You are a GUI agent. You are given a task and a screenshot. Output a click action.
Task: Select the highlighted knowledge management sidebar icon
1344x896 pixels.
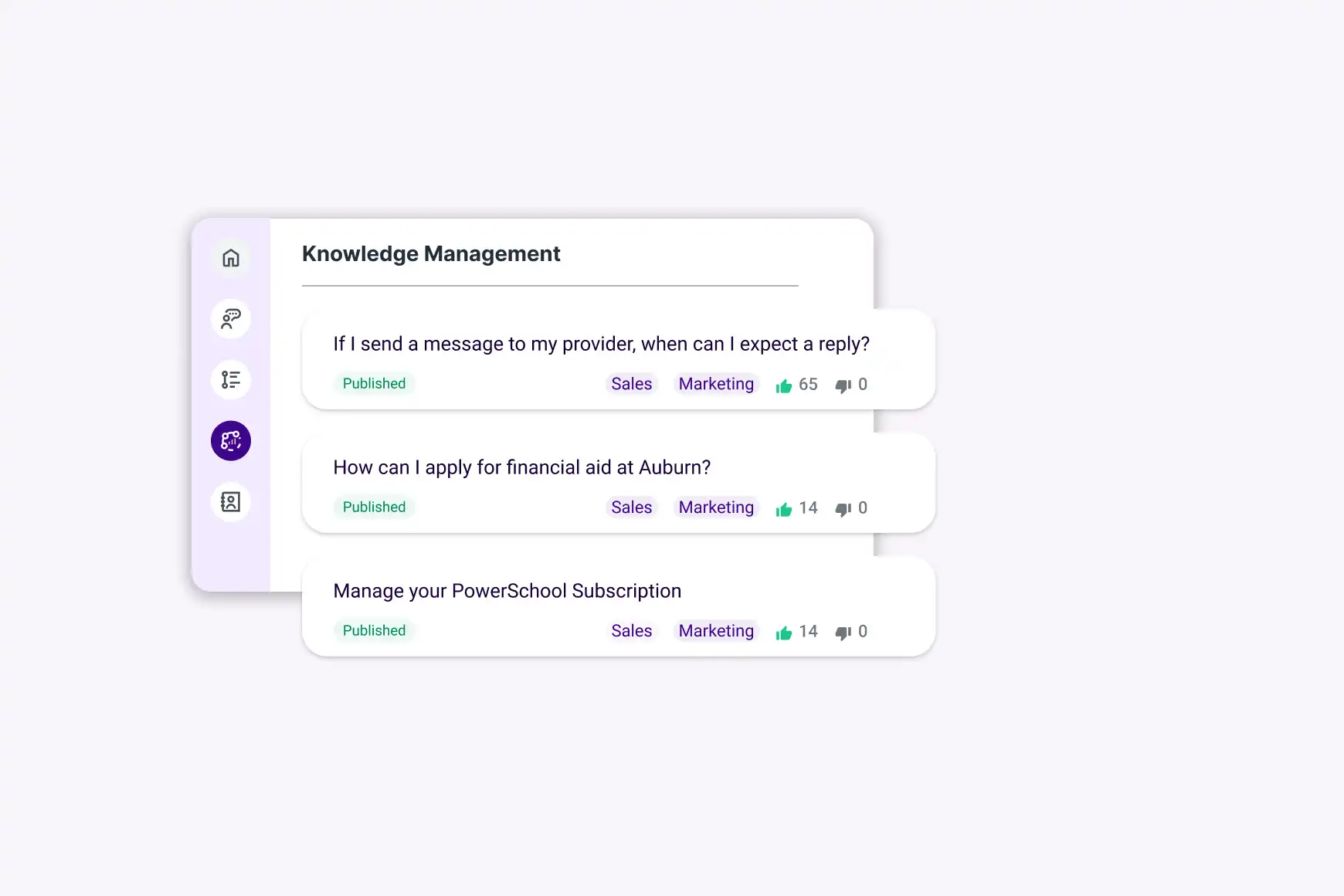click(x=231, y=441)
